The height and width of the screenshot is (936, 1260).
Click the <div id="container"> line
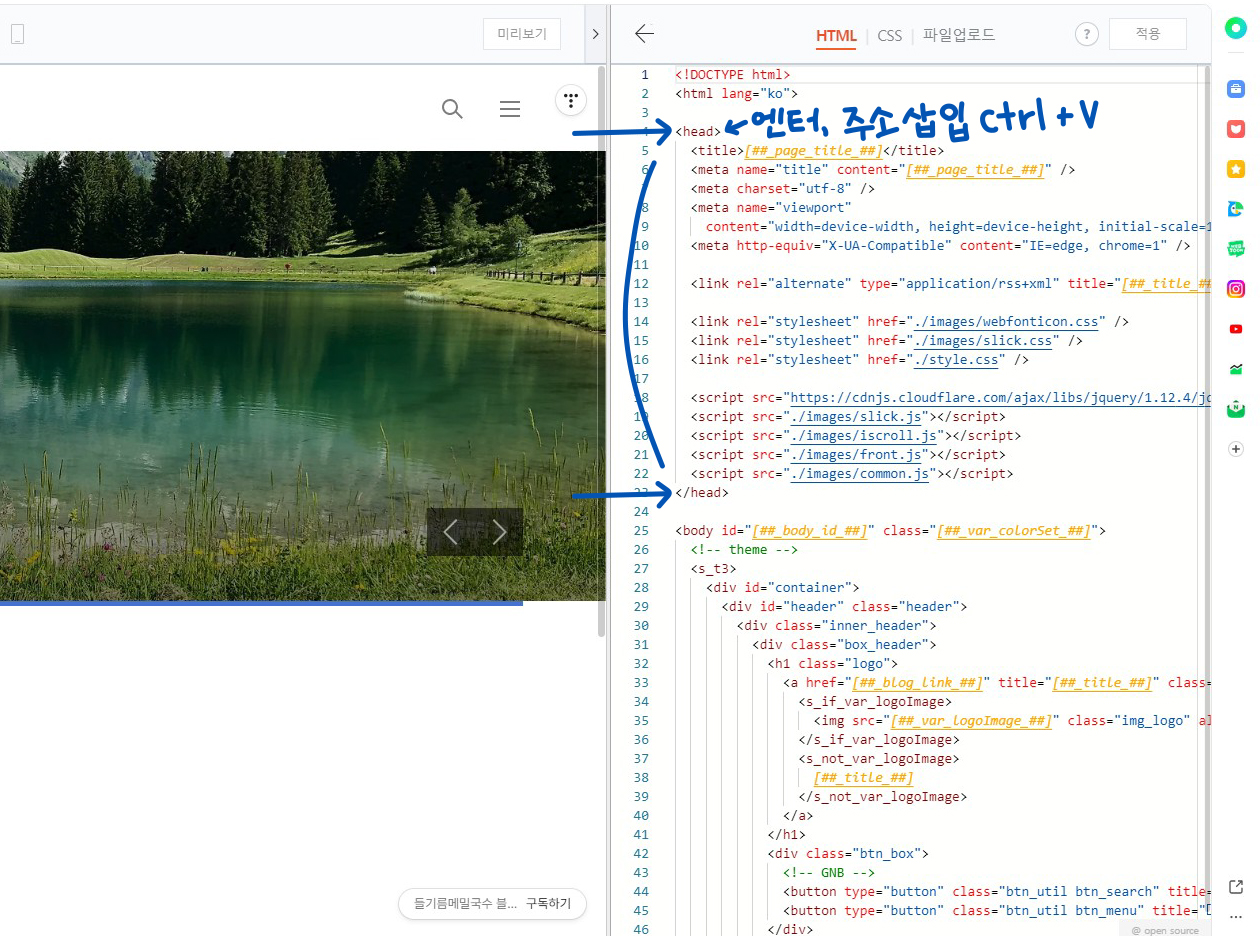coord(783,588)
